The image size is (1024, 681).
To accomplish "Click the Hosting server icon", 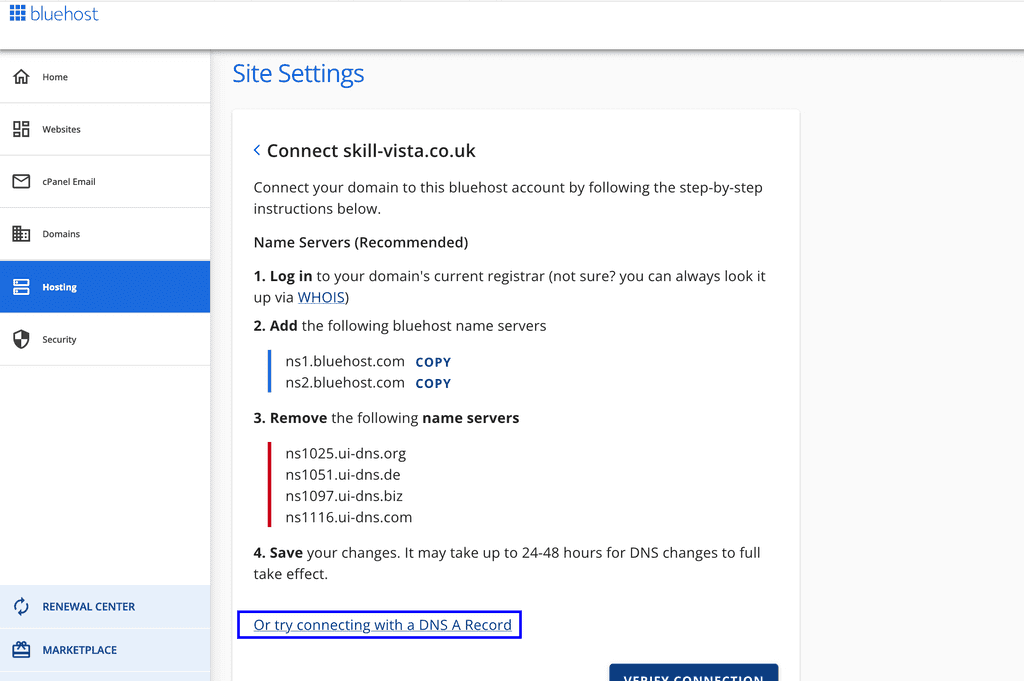I will pyautogui.click(x=21, y=287).
